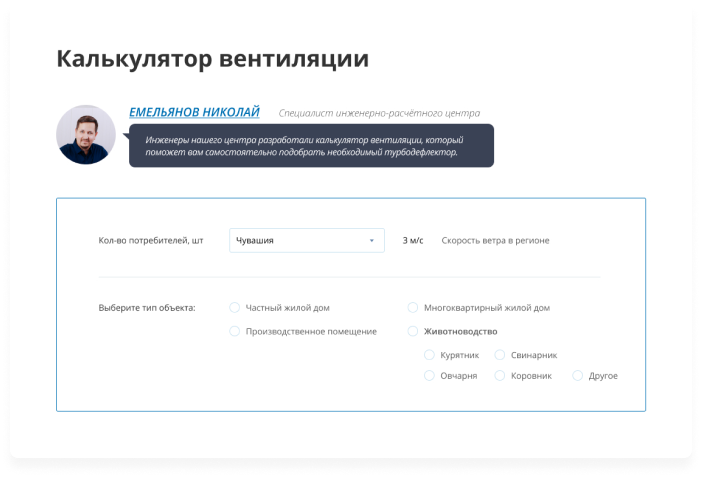
Task: Select the Овчарня radio option
Action: click(430, 376)
